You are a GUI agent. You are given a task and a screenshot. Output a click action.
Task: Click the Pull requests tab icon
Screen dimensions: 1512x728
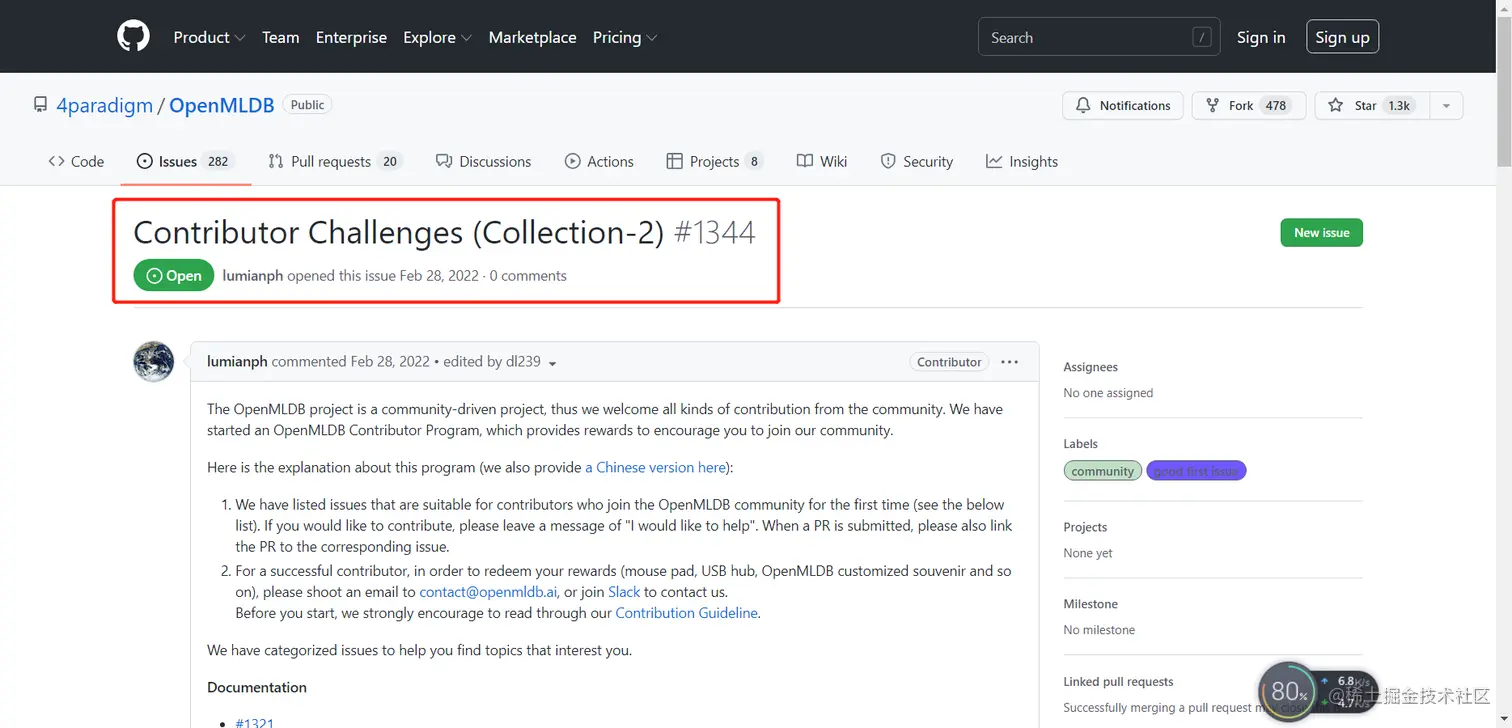pos(276,161)
